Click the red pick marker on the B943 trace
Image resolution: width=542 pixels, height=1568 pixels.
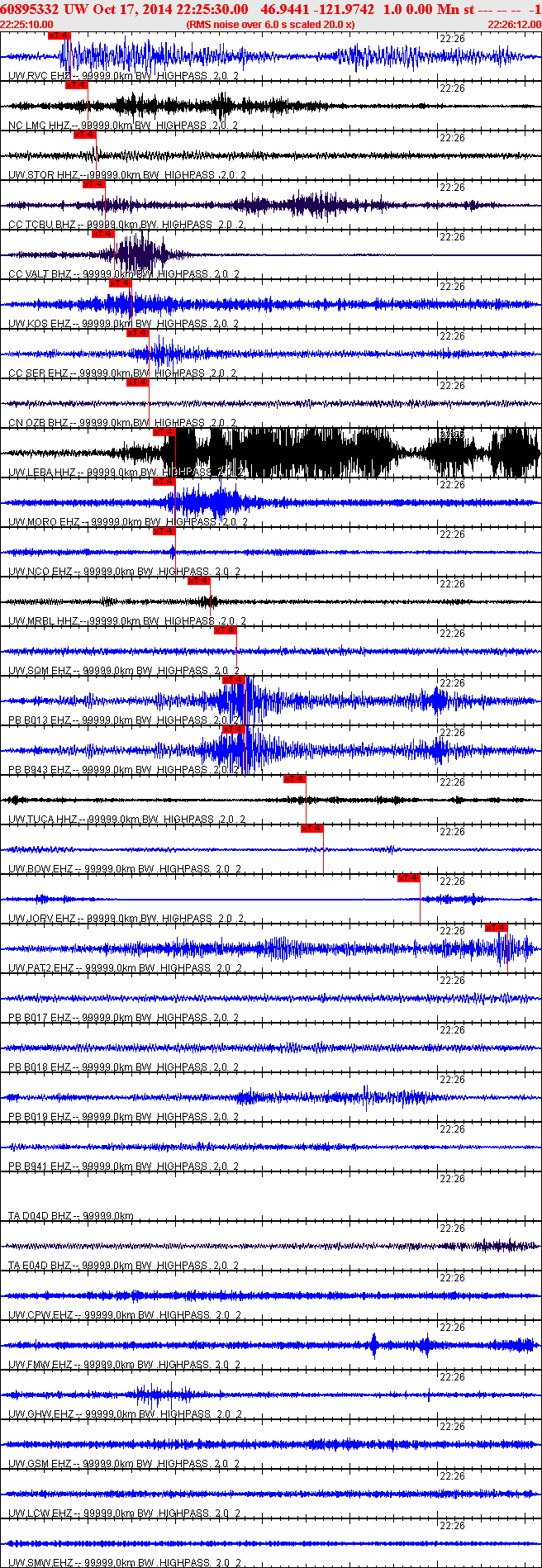pos(234,729)
